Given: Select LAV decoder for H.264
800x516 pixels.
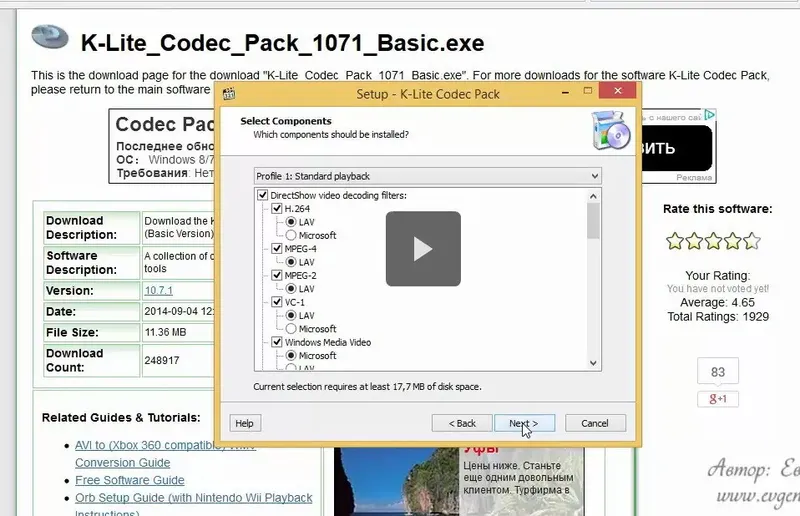Looking at the screenshot, I should pos(291,222).
